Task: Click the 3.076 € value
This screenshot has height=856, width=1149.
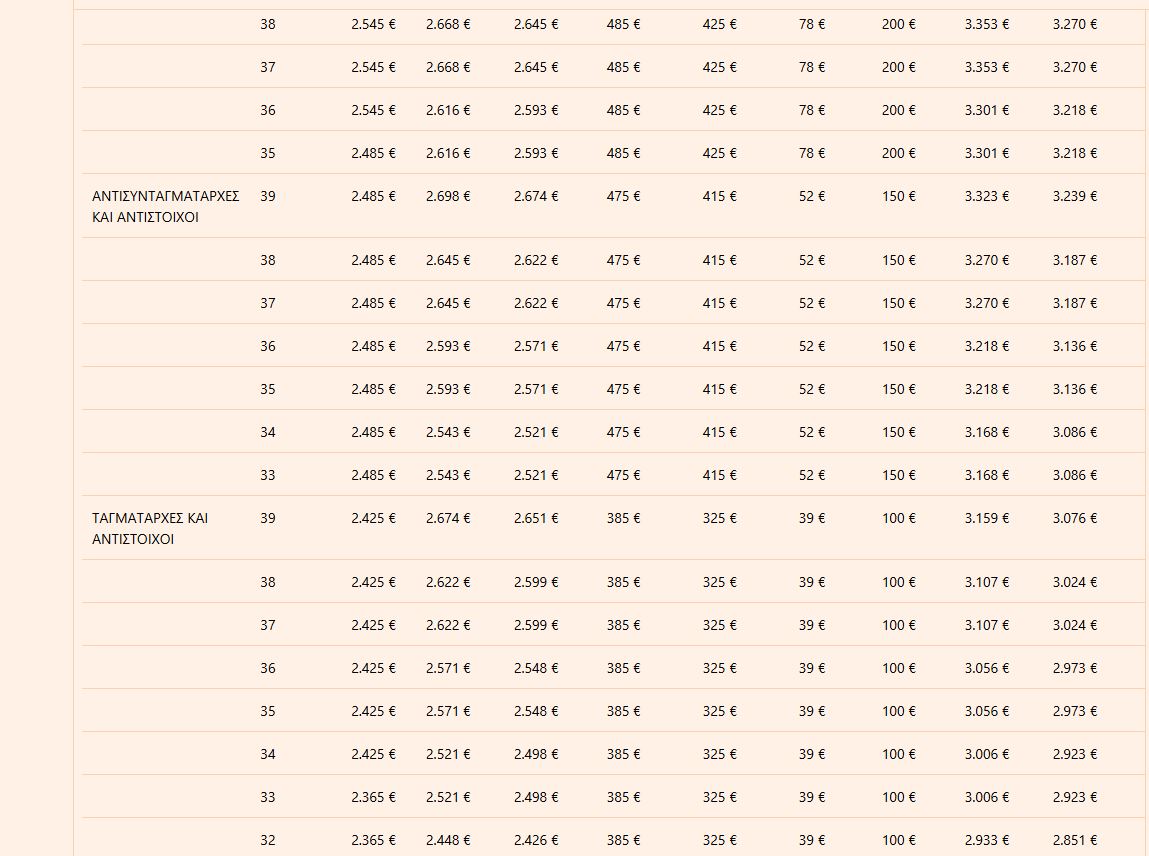Action: point(1074,519)
